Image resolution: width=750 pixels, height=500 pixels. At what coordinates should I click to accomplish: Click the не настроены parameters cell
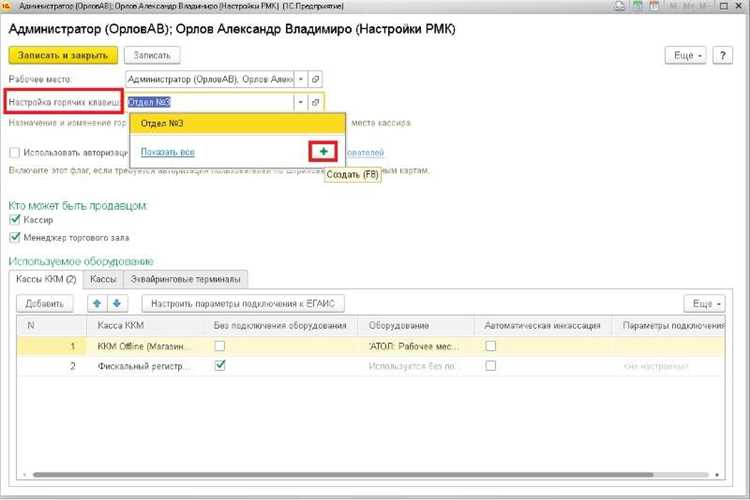point(669,366)
